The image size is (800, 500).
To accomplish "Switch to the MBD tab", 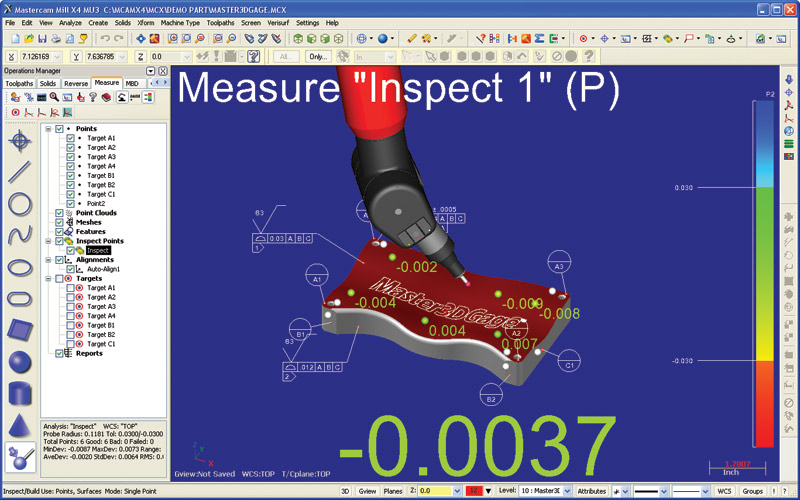I will (x=132, y=83).
